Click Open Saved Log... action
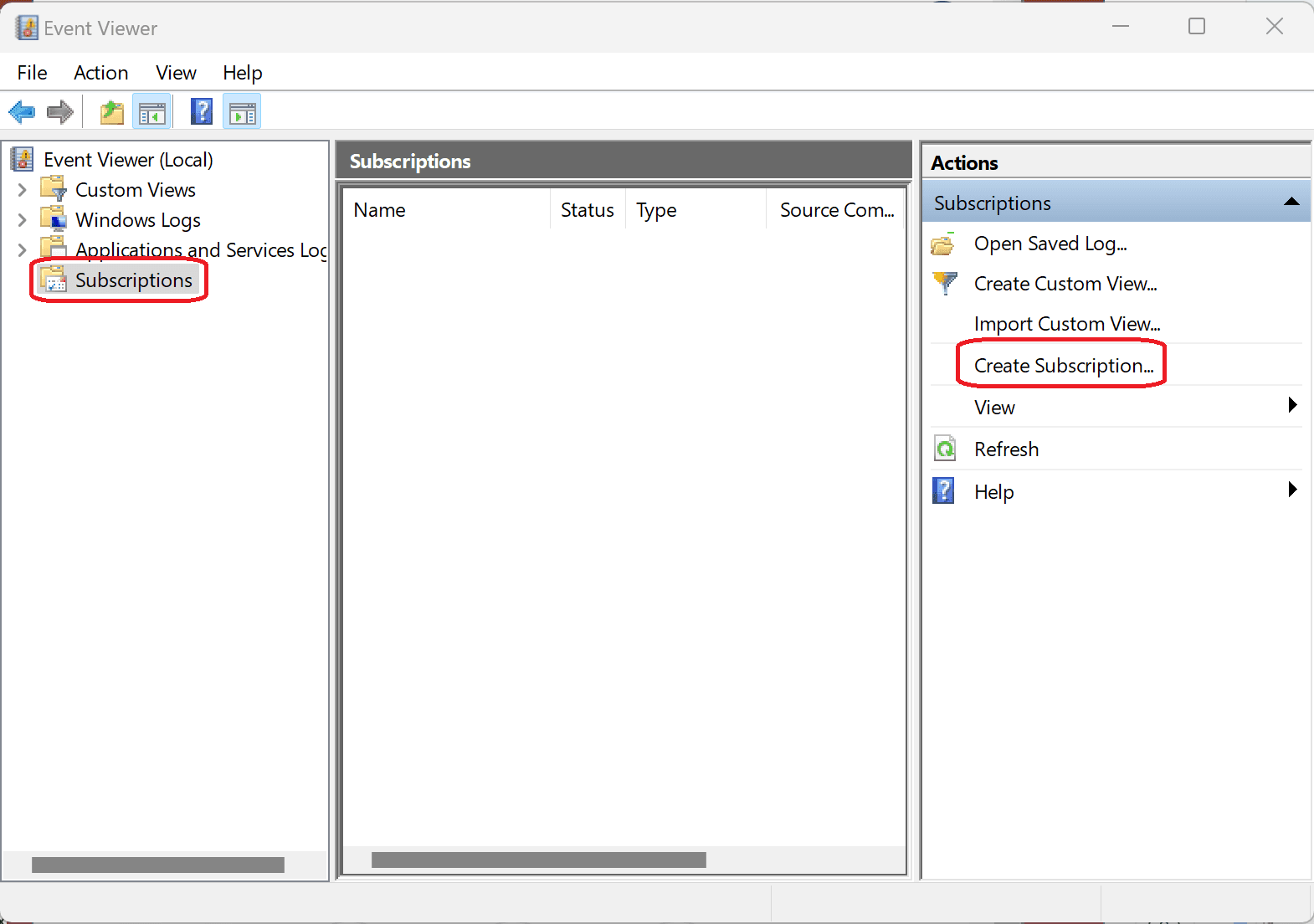Viewport: 1314px width, 924px height. point(1050,244)
